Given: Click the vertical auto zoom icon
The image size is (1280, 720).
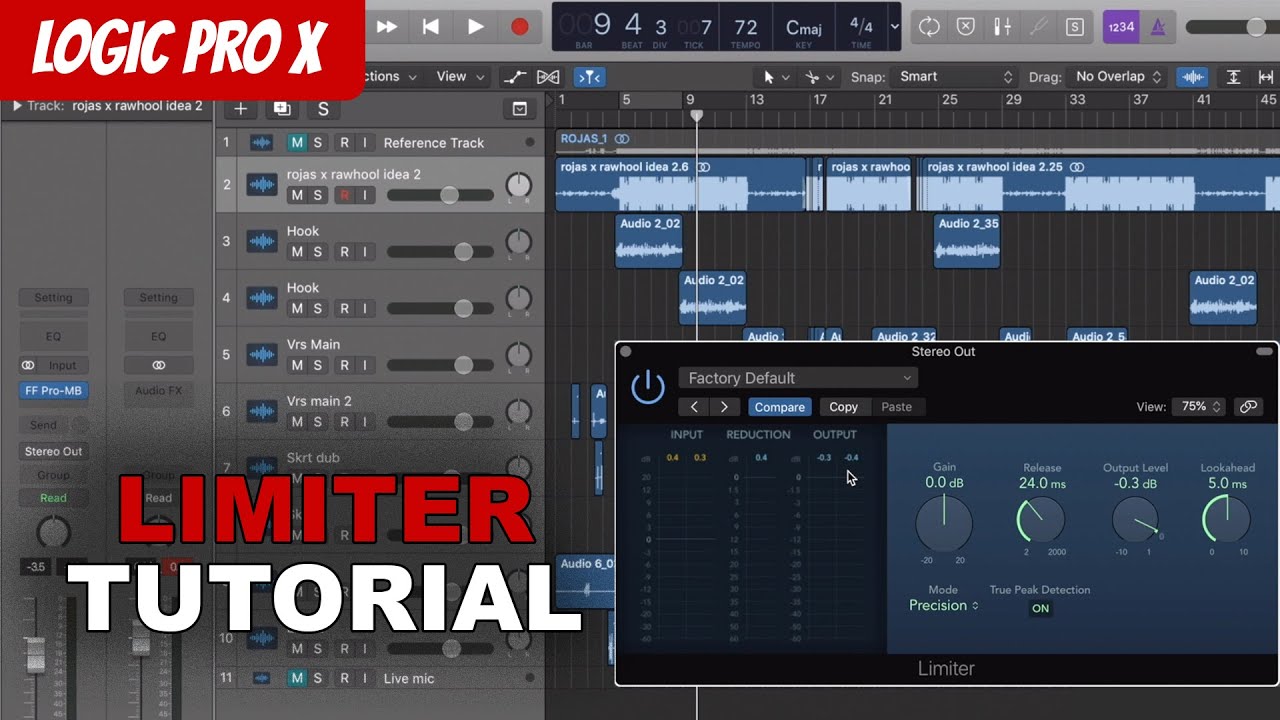Looking at the screenshot, I should [x=1234, y=77].
